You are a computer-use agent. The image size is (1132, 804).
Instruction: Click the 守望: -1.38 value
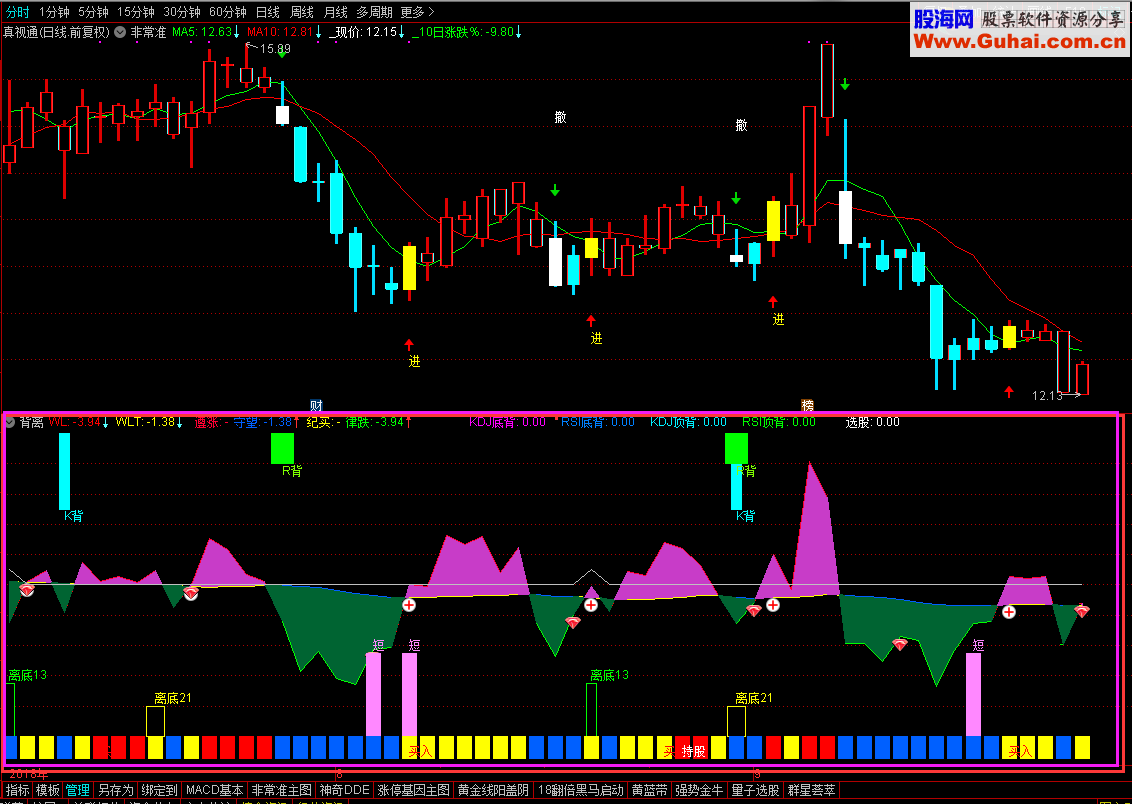click(x=266, y=421)
